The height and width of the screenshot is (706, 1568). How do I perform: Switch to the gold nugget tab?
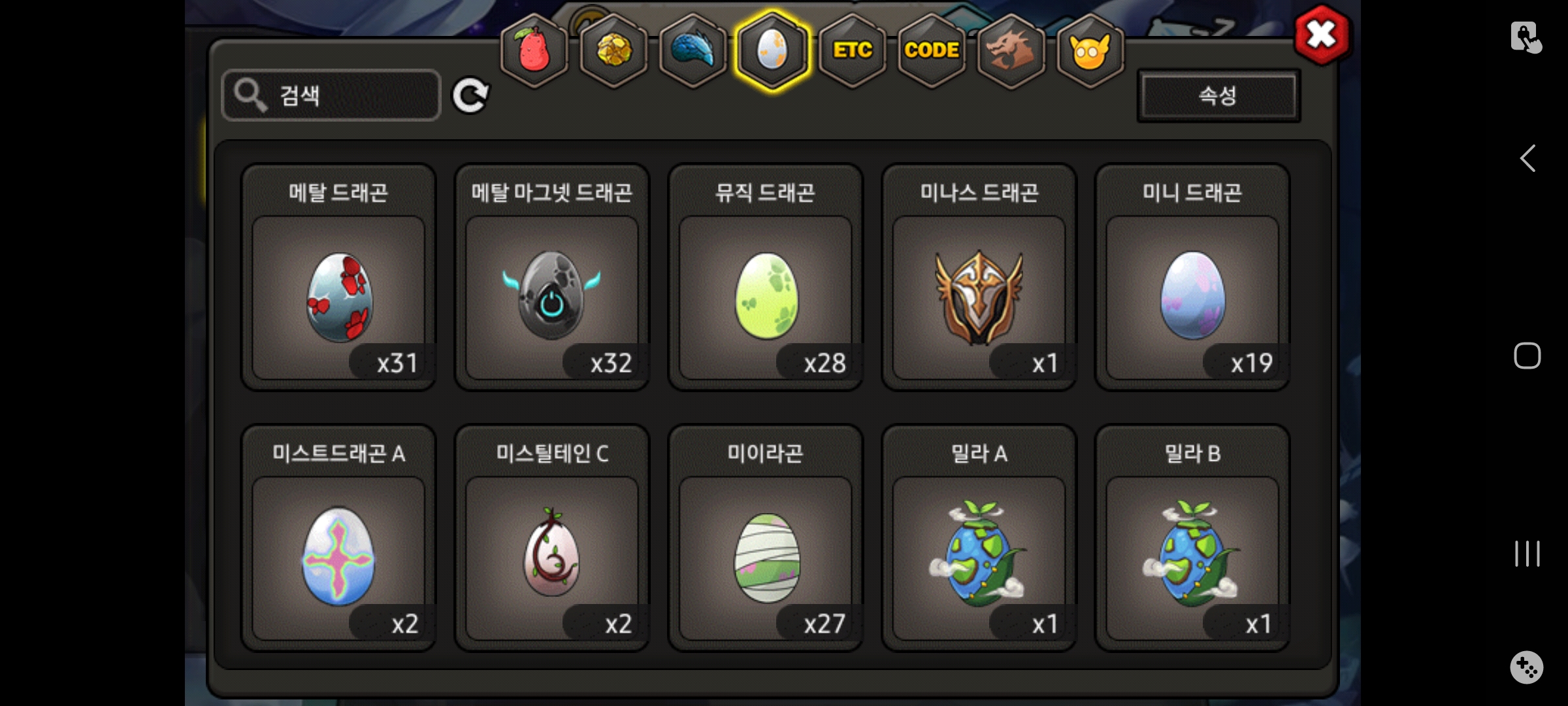coord(613,50)
